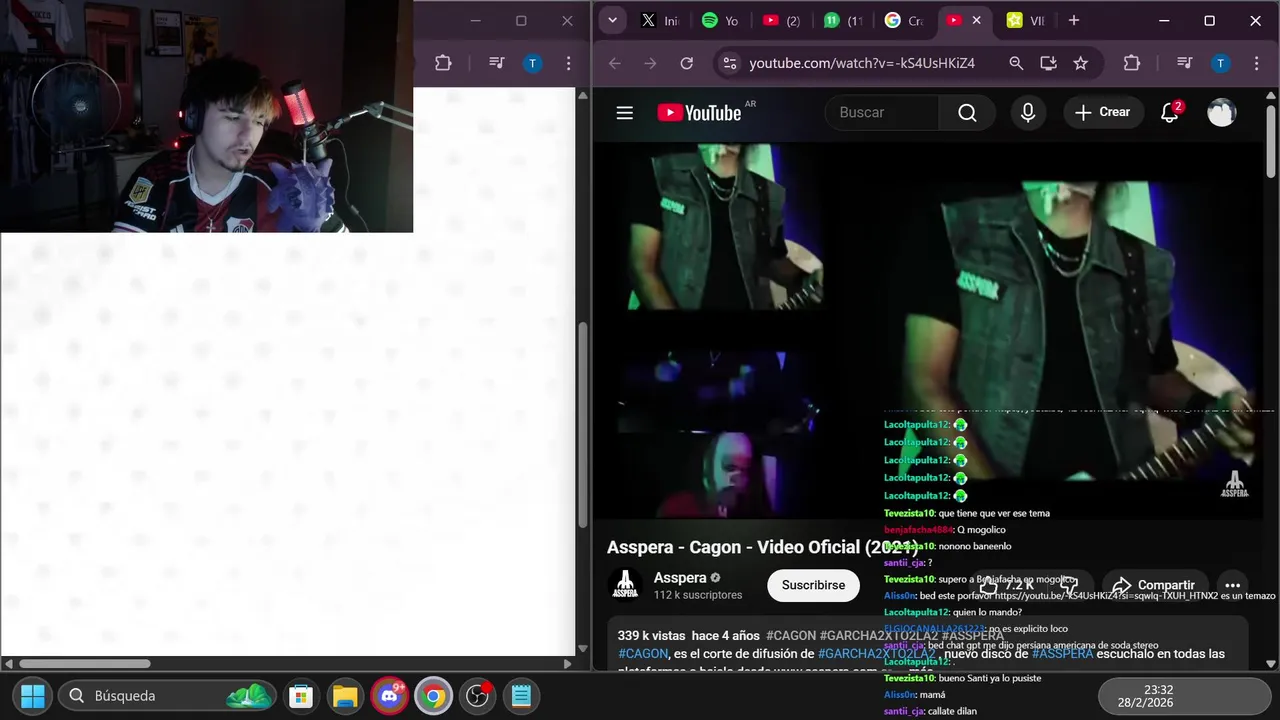The height and width of the screenshot is (720, 1280).
Task: Open YouTube notifications bell
Action: [x=1170, y=112]
